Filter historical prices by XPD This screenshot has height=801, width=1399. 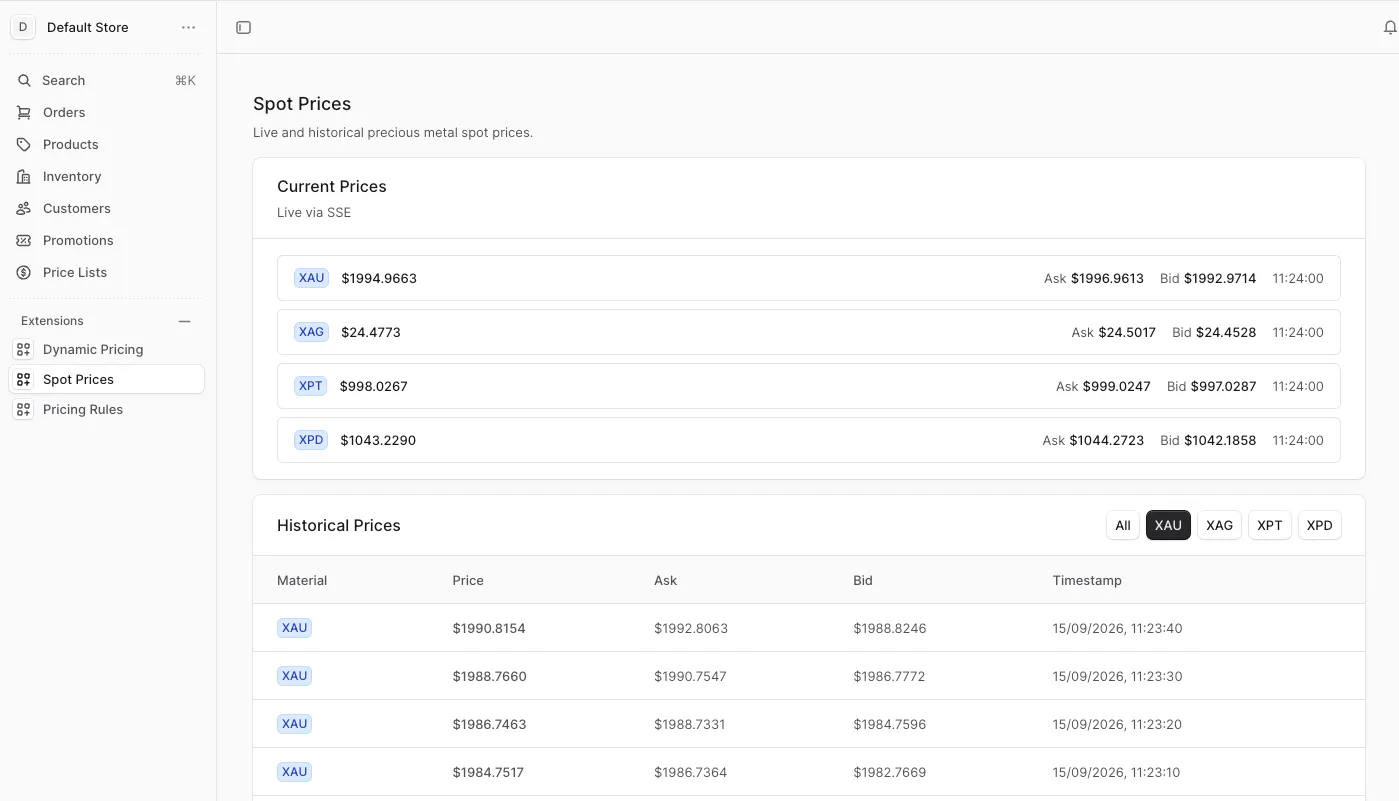pos(1320,525)
